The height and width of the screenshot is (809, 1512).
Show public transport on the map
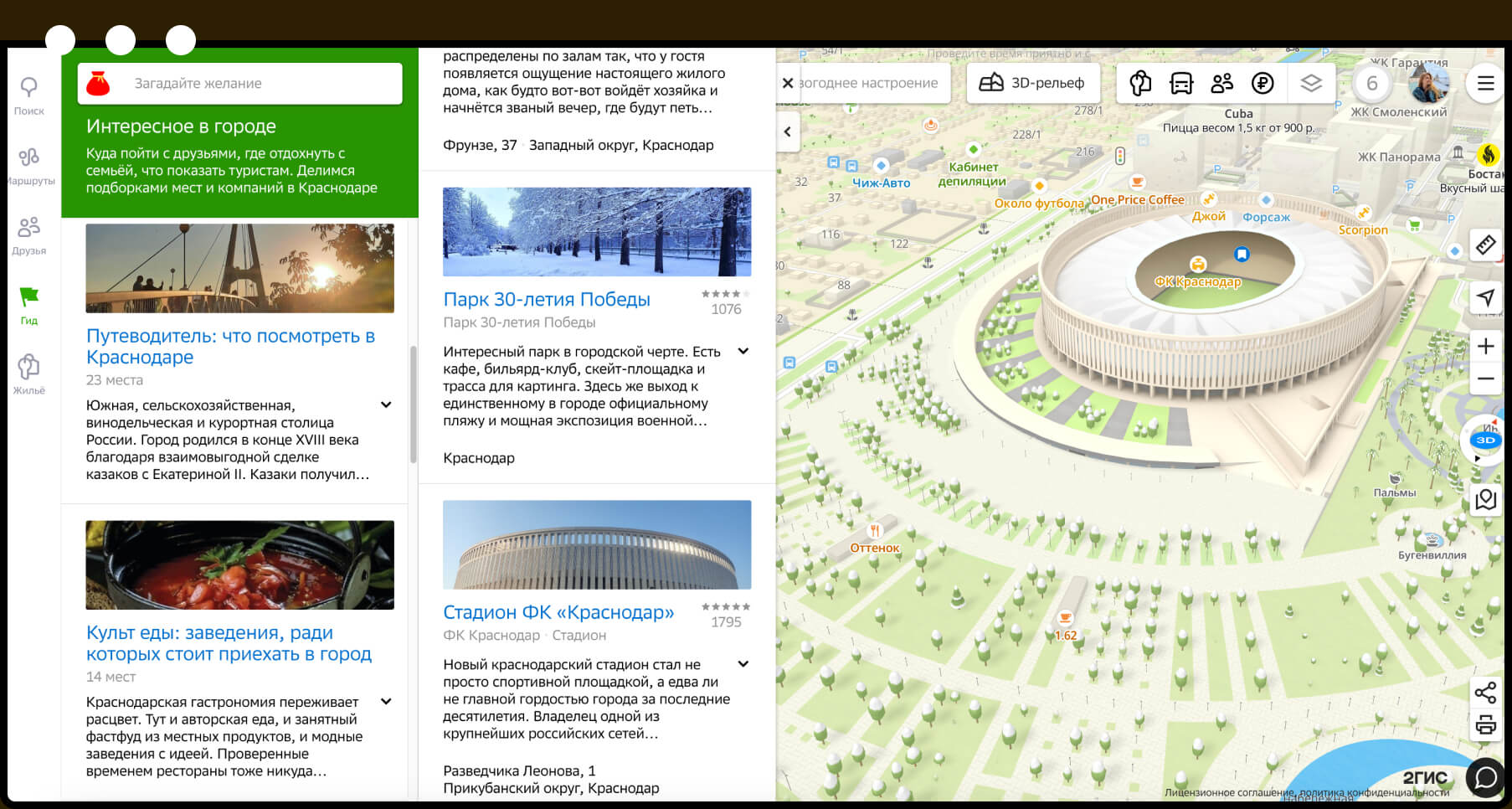tap(1180, 83)
